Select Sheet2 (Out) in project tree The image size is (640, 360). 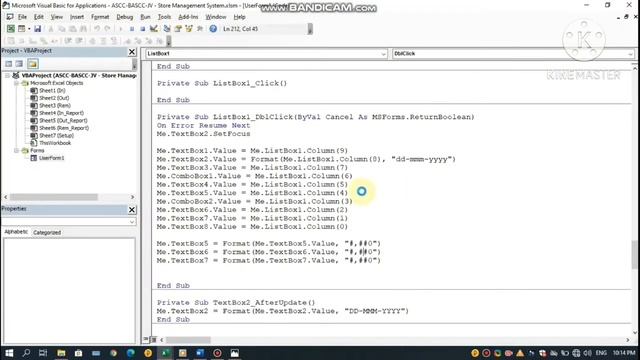click(54, 98)
